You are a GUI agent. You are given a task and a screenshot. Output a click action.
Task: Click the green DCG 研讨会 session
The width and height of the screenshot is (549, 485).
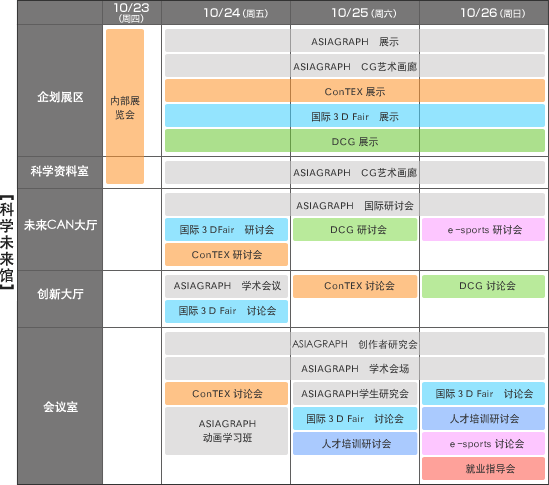point(355,230)
